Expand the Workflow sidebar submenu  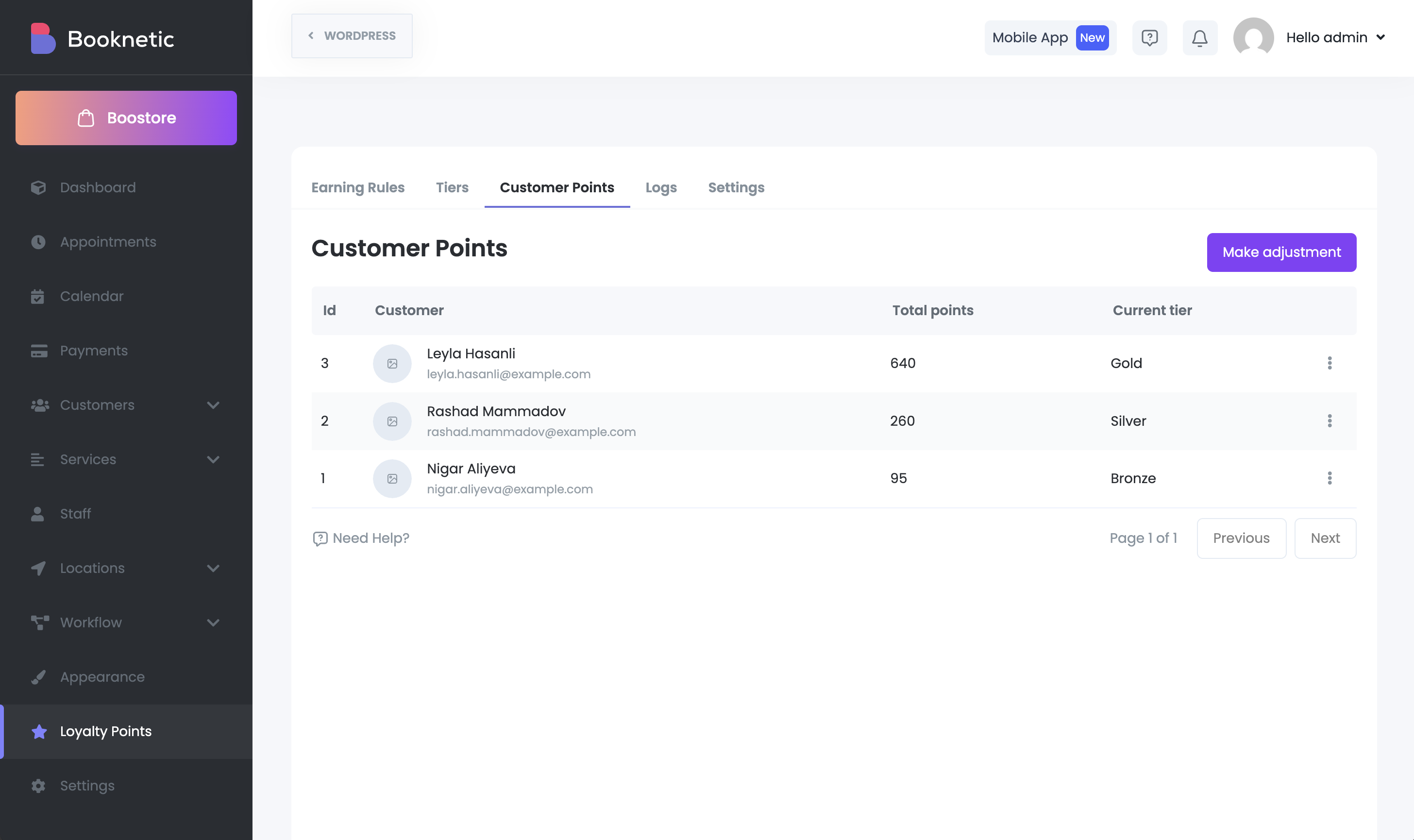[x=213, y=622]
